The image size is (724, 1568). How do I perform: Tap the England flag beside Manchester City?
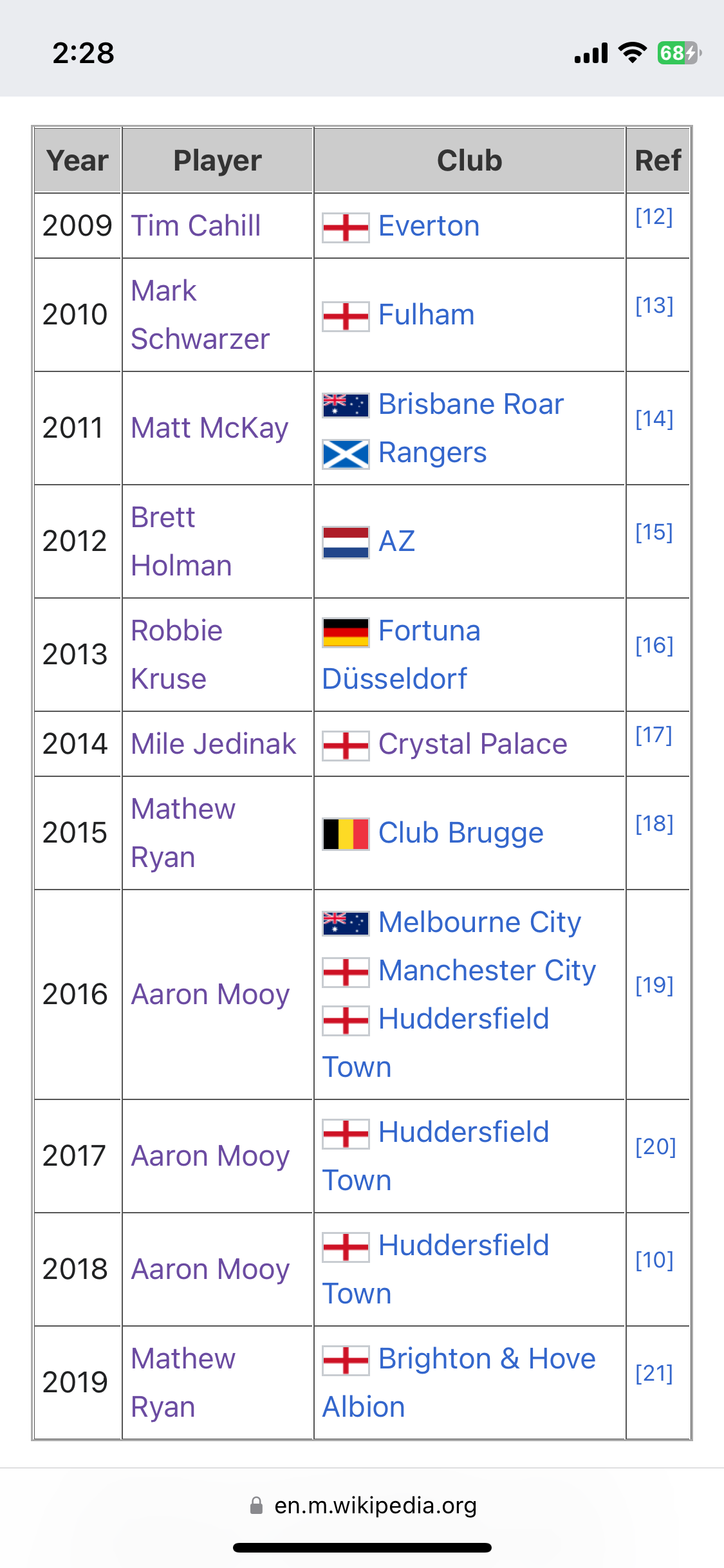(346, 973)
